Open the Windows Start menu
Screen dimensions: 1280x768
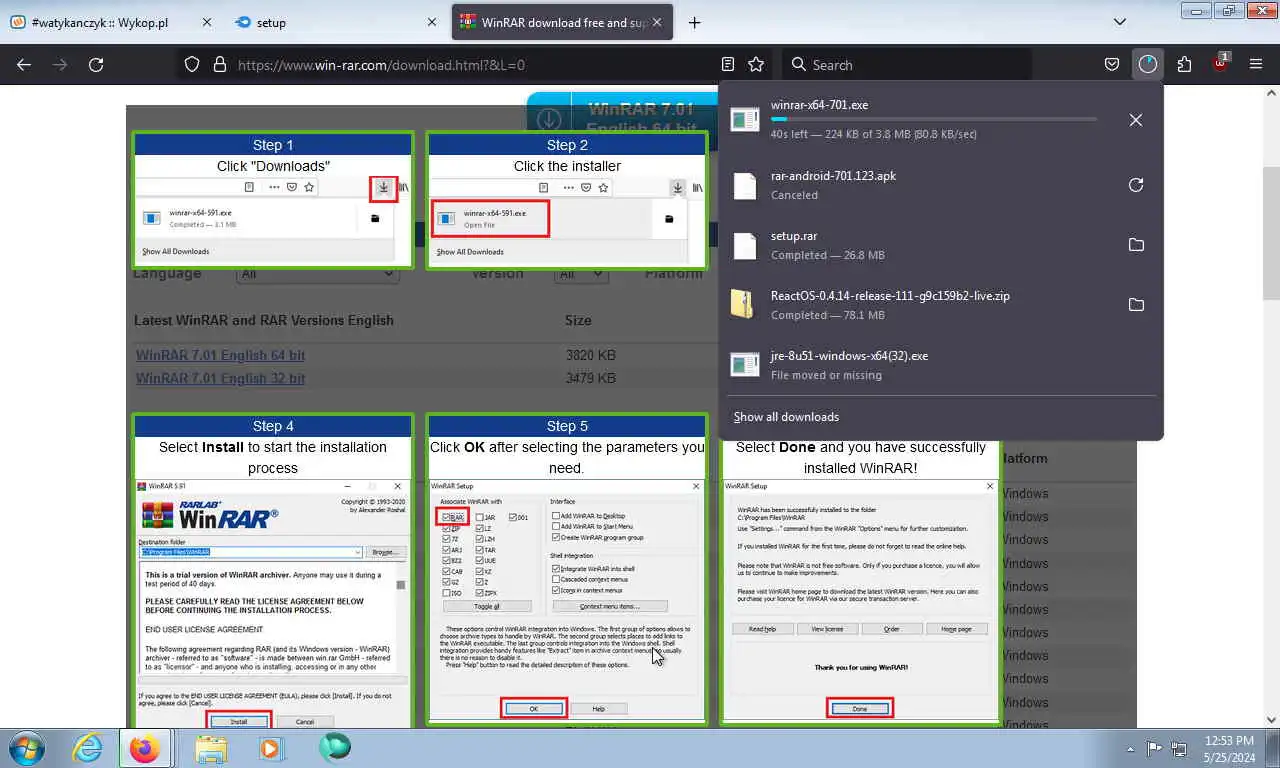tap(27, 748)
